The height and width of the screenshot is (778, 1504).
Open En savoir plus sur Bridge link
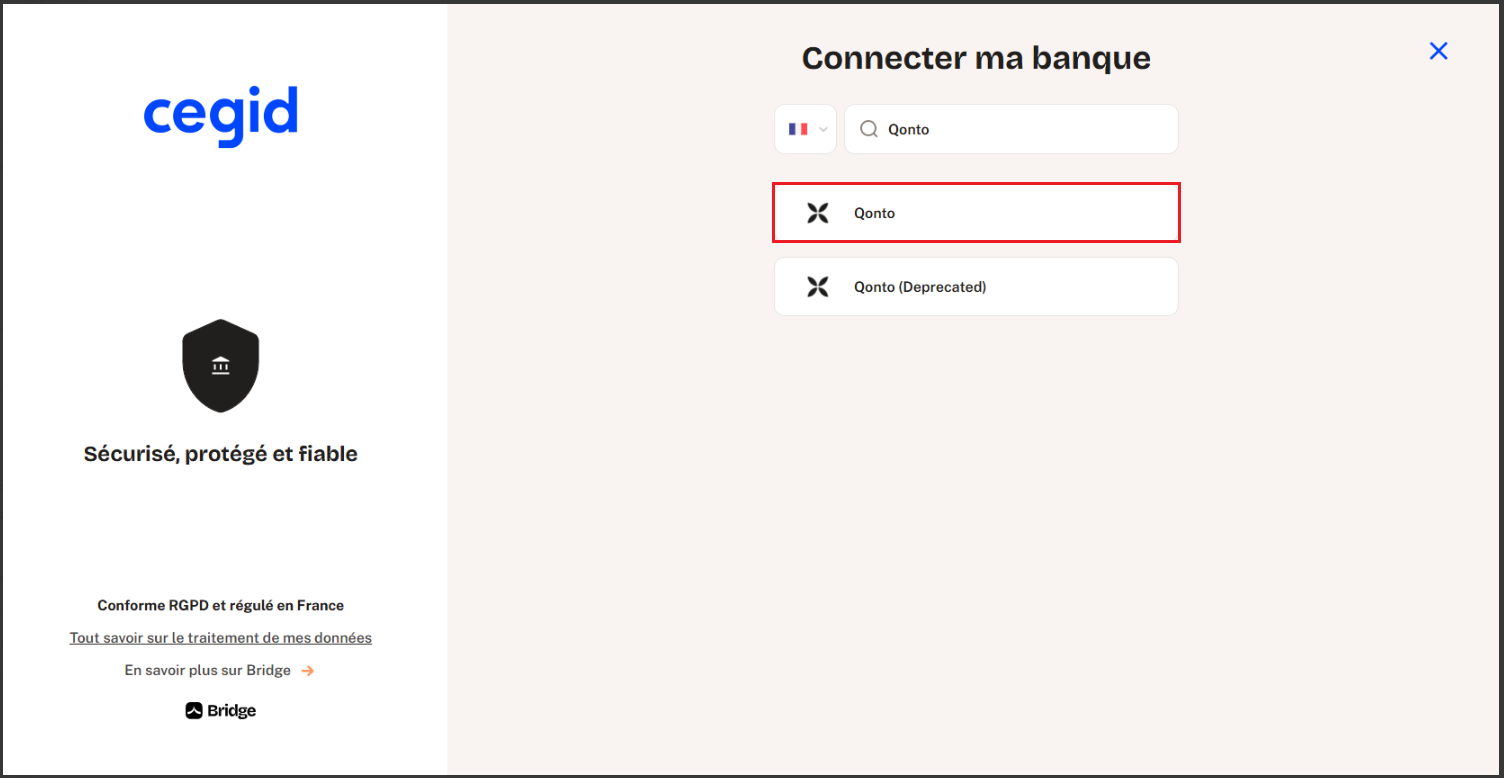pyautogui.click(x=208, y=671)
